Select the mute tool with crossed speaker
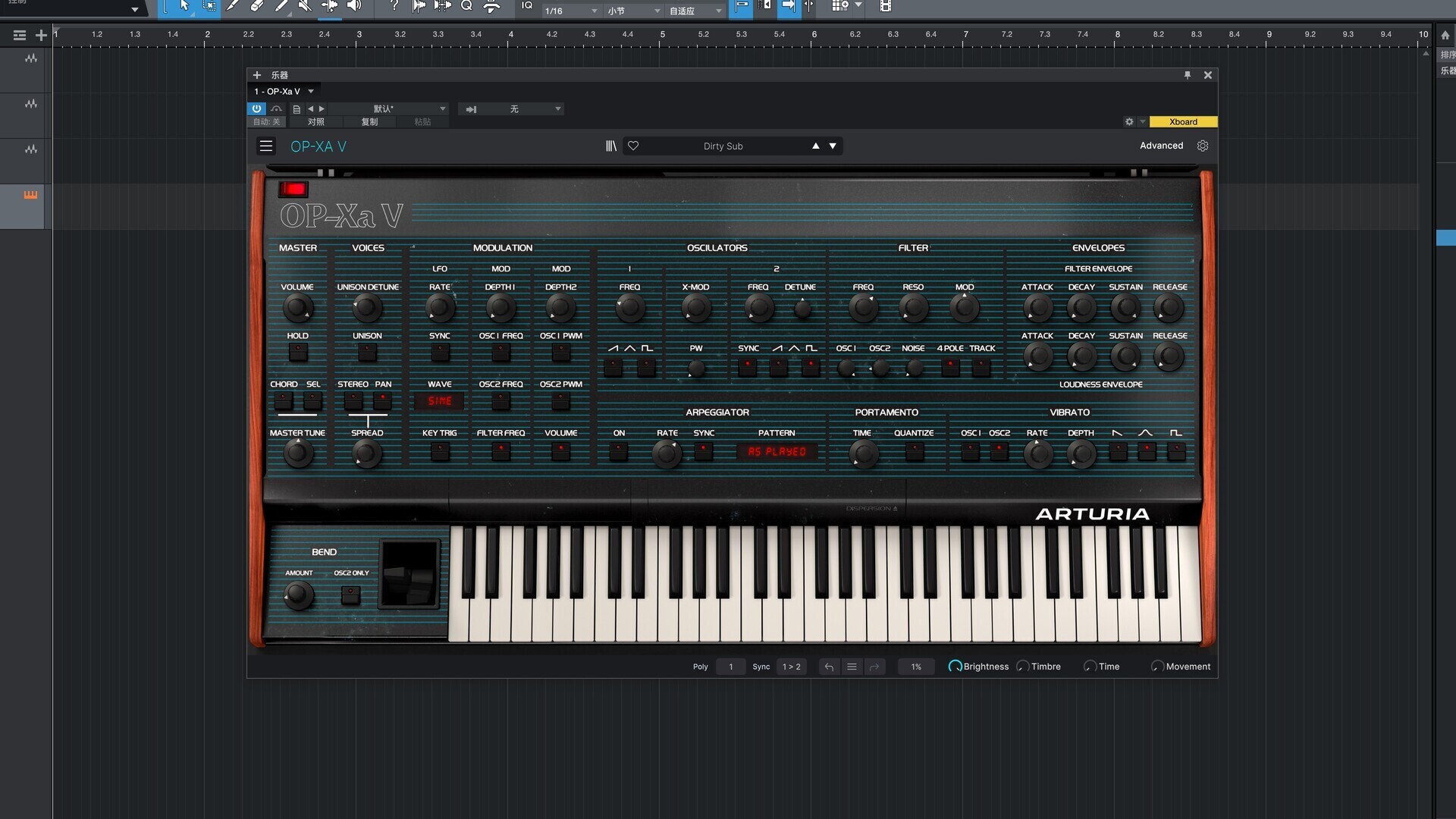 click(x=305, y=6)
